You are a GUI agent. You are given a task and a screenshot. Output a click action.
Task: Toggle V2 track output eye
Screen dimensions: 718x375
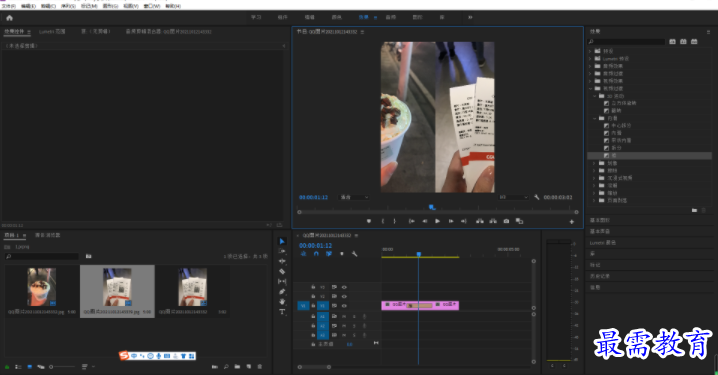point(344,296)
